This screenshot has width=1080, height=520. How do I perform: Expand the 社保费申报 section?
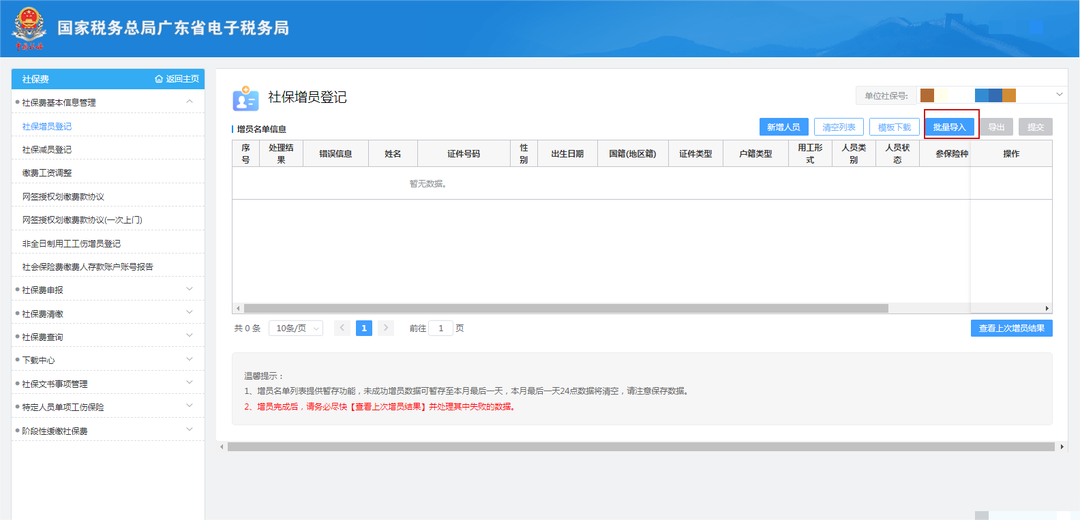pos(108,290)
